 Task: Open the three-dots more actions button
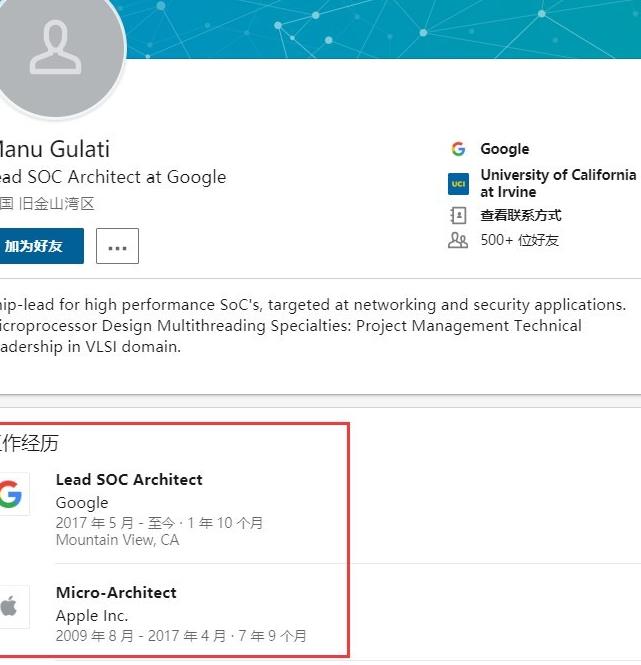coord(118,246)
